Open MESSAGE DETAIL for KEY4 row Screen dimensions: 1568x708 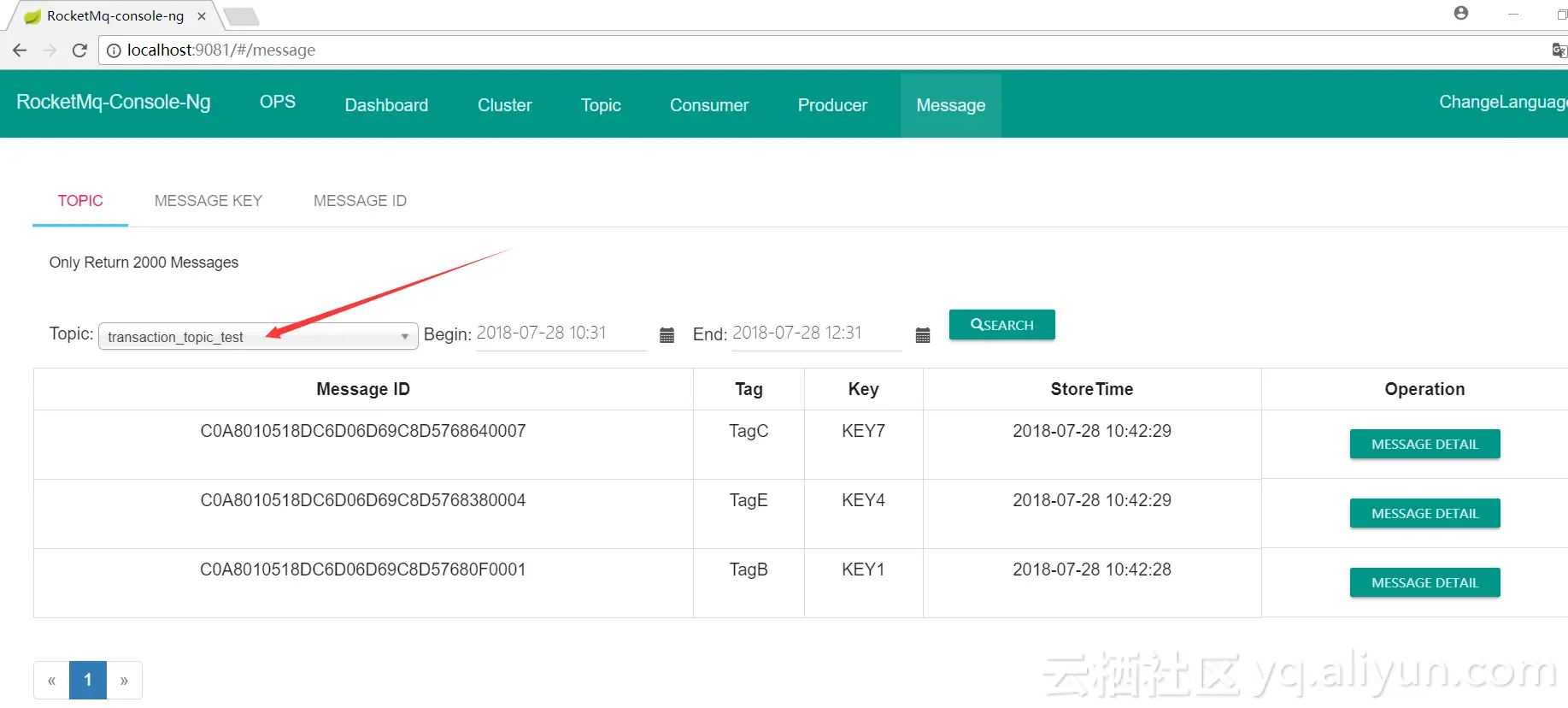click(x=1425, y=514)
